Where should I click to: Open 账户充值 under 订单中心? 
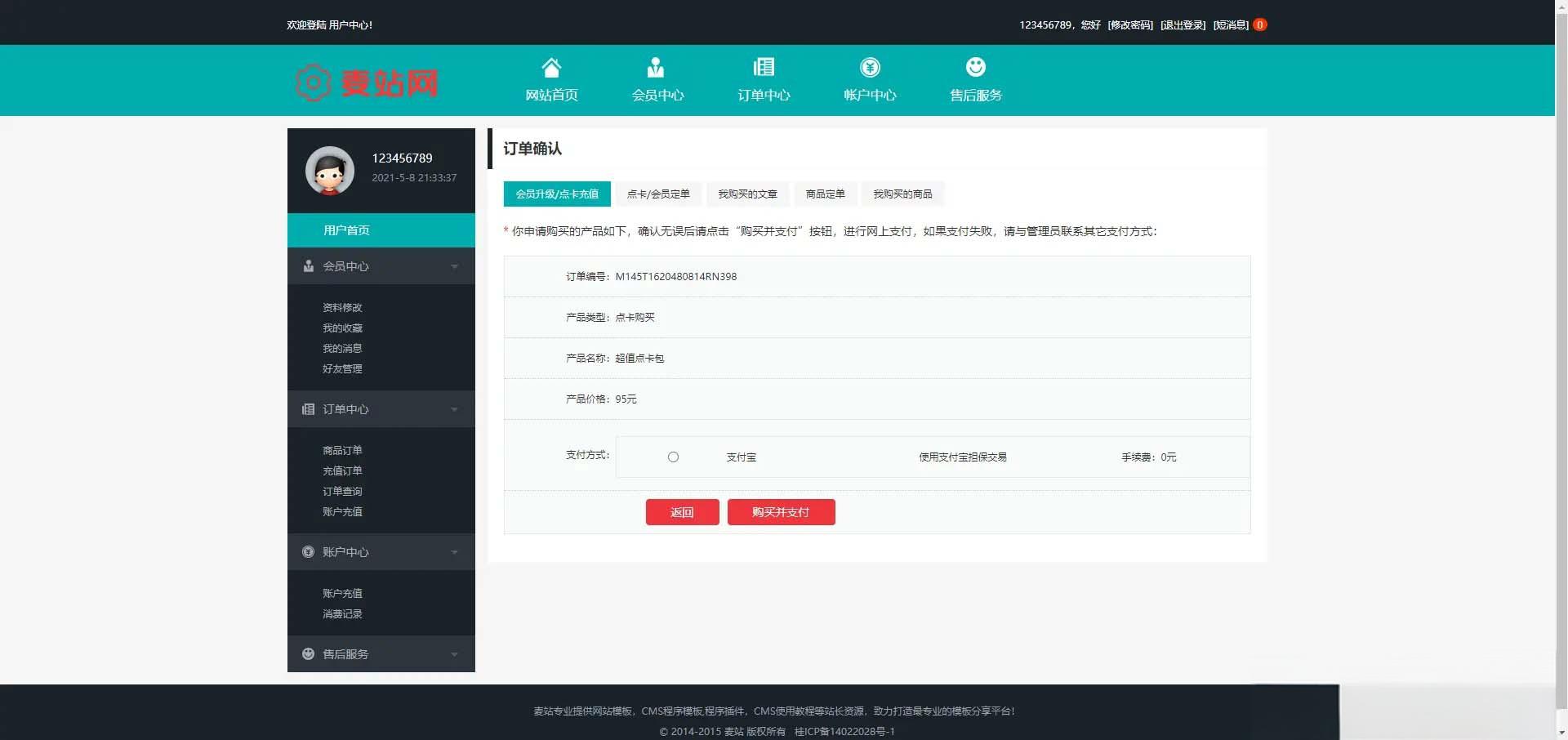pos(342,512)
